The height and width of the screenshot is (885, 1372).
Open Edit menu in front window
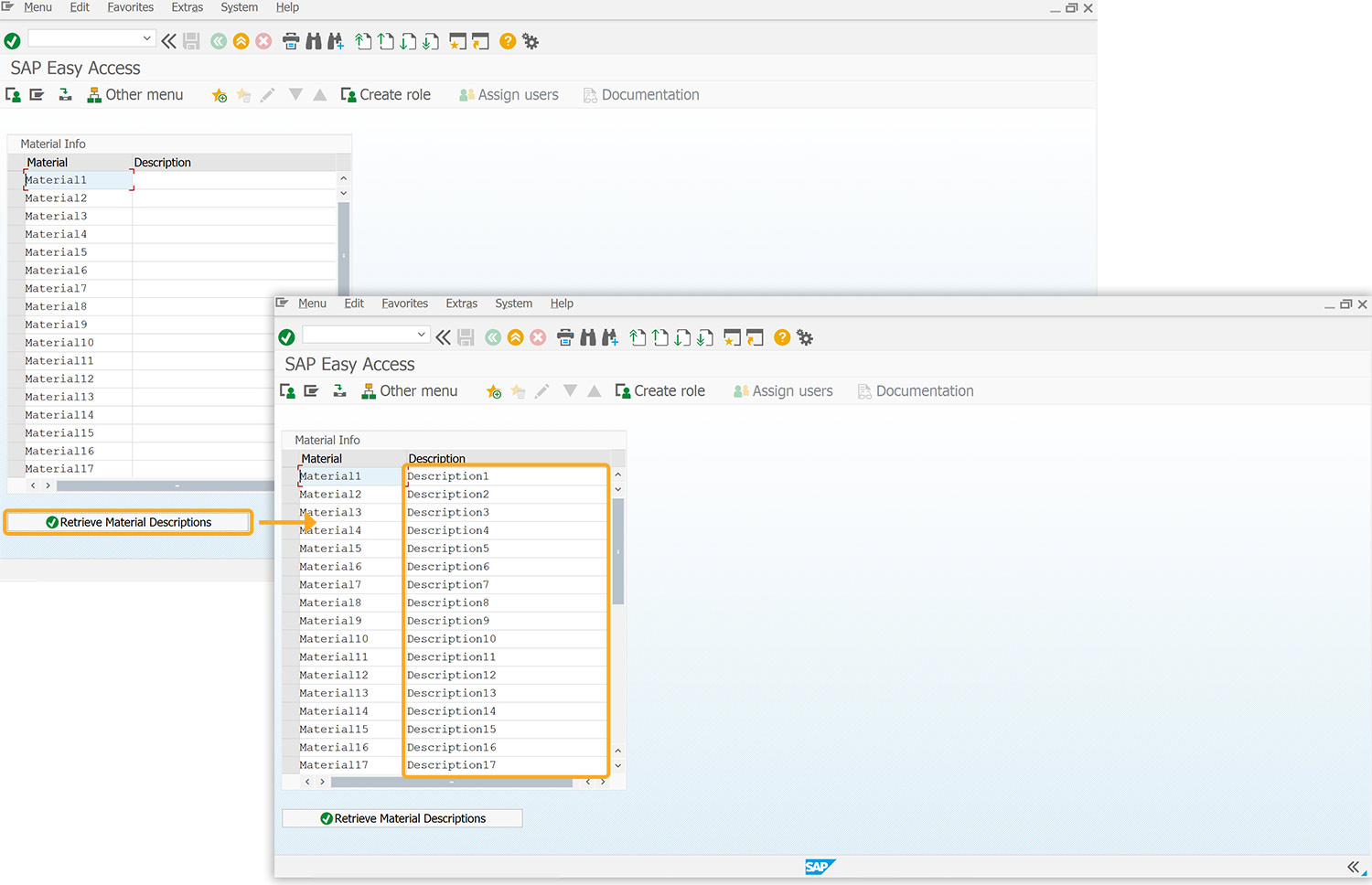coord(354,304)
